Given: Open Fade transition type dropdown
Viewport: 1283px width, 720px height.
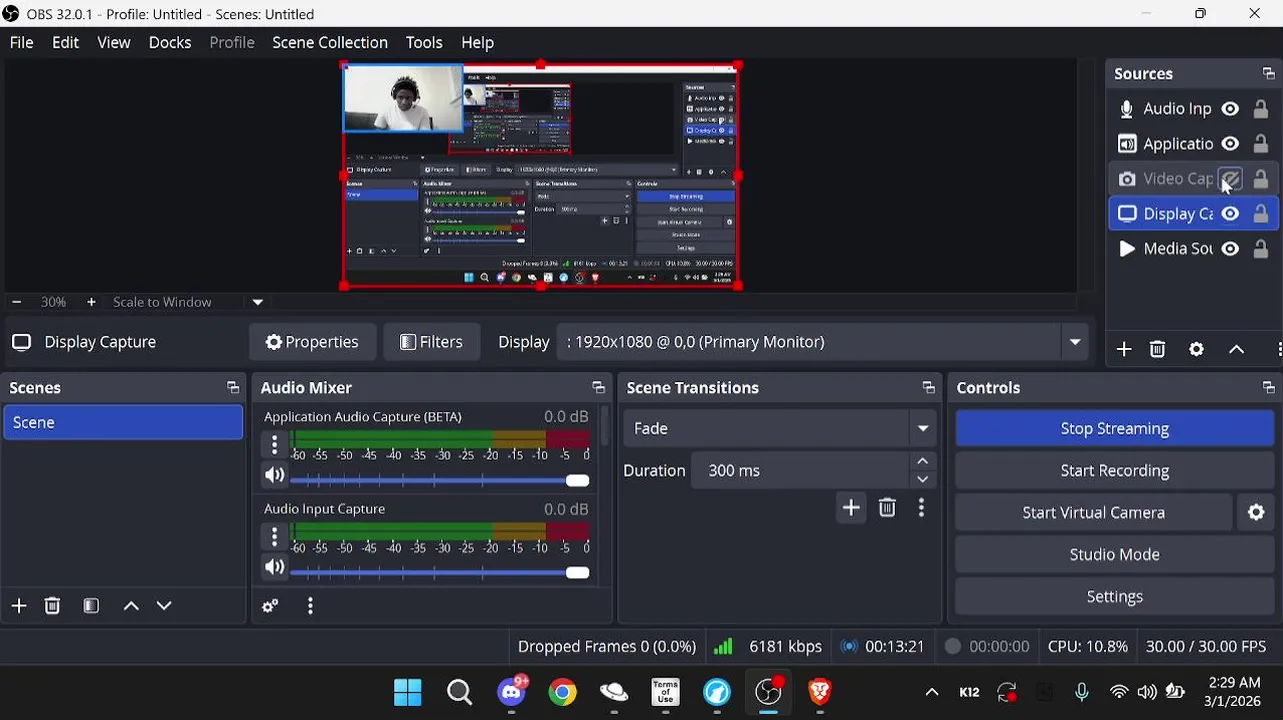Looking at the screenshot, I should coord(780,428).
